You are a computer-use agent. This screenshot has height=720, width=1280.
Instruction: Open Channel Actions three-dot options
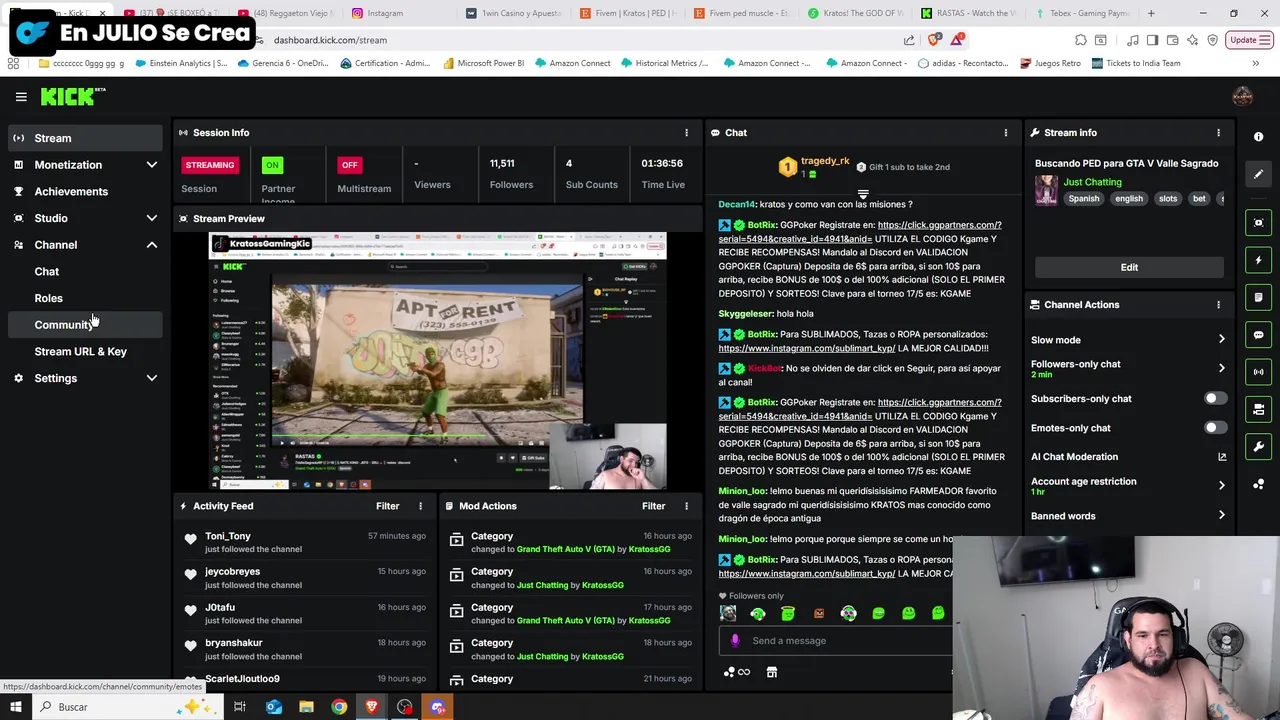tap(1218, 304)
